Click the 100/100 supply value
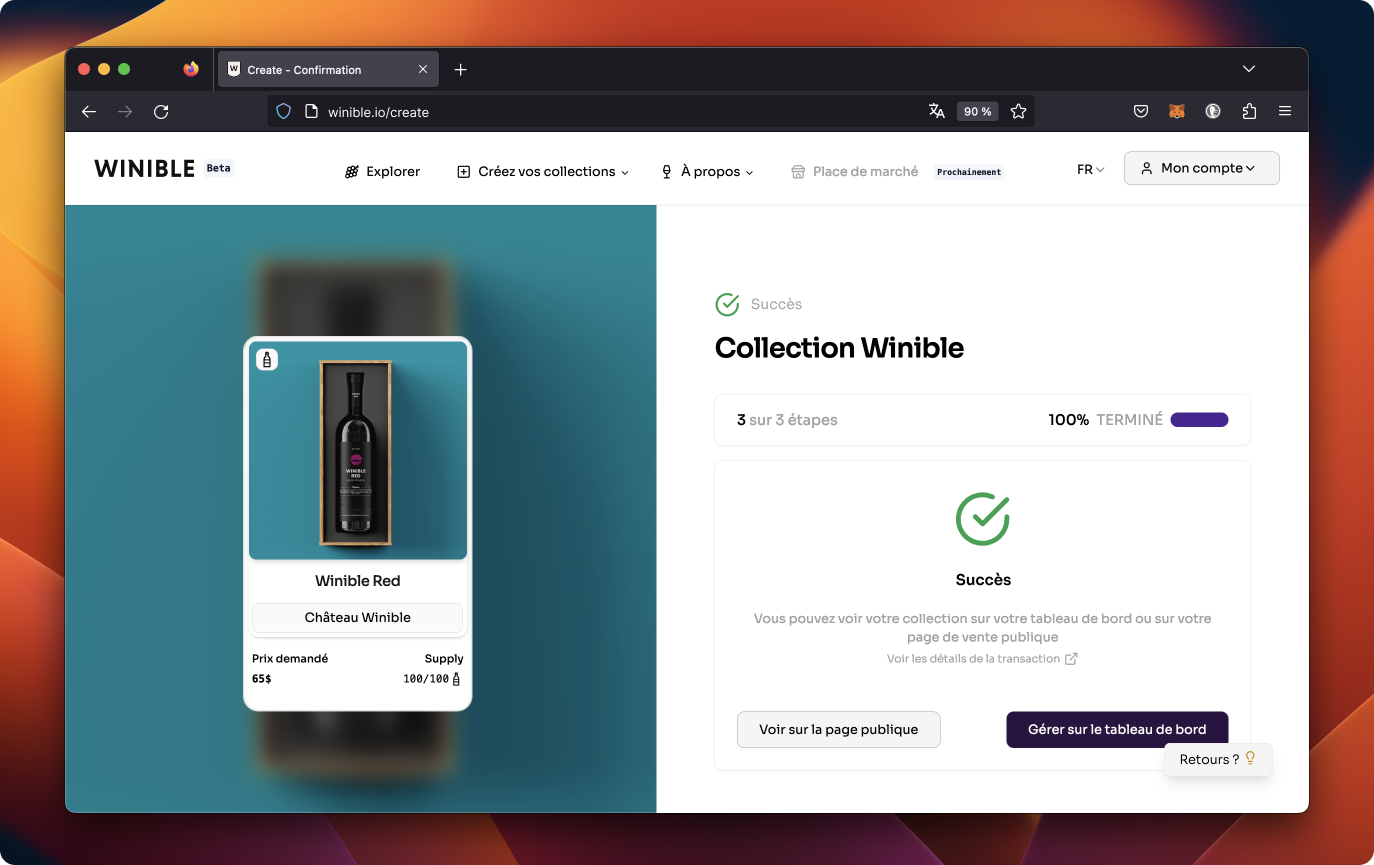 pos(426,679)
